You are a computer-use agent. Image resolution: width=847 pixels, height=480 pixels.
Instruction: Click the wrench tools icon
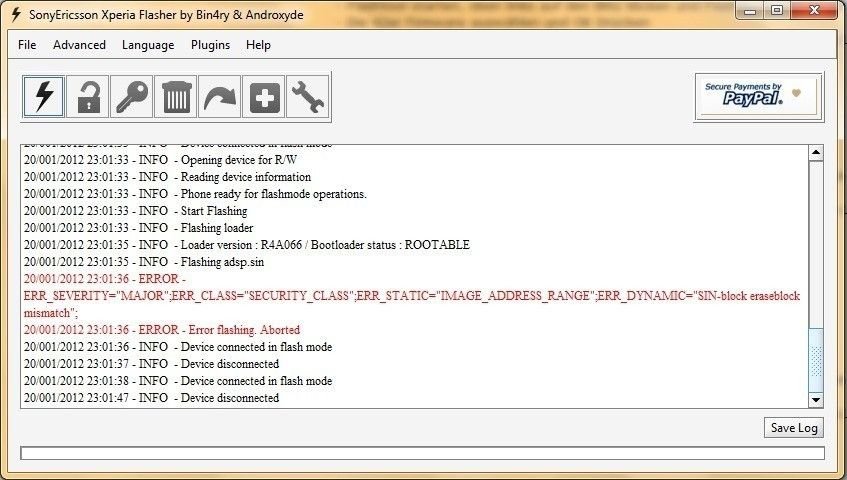click(x=307, y=97)
